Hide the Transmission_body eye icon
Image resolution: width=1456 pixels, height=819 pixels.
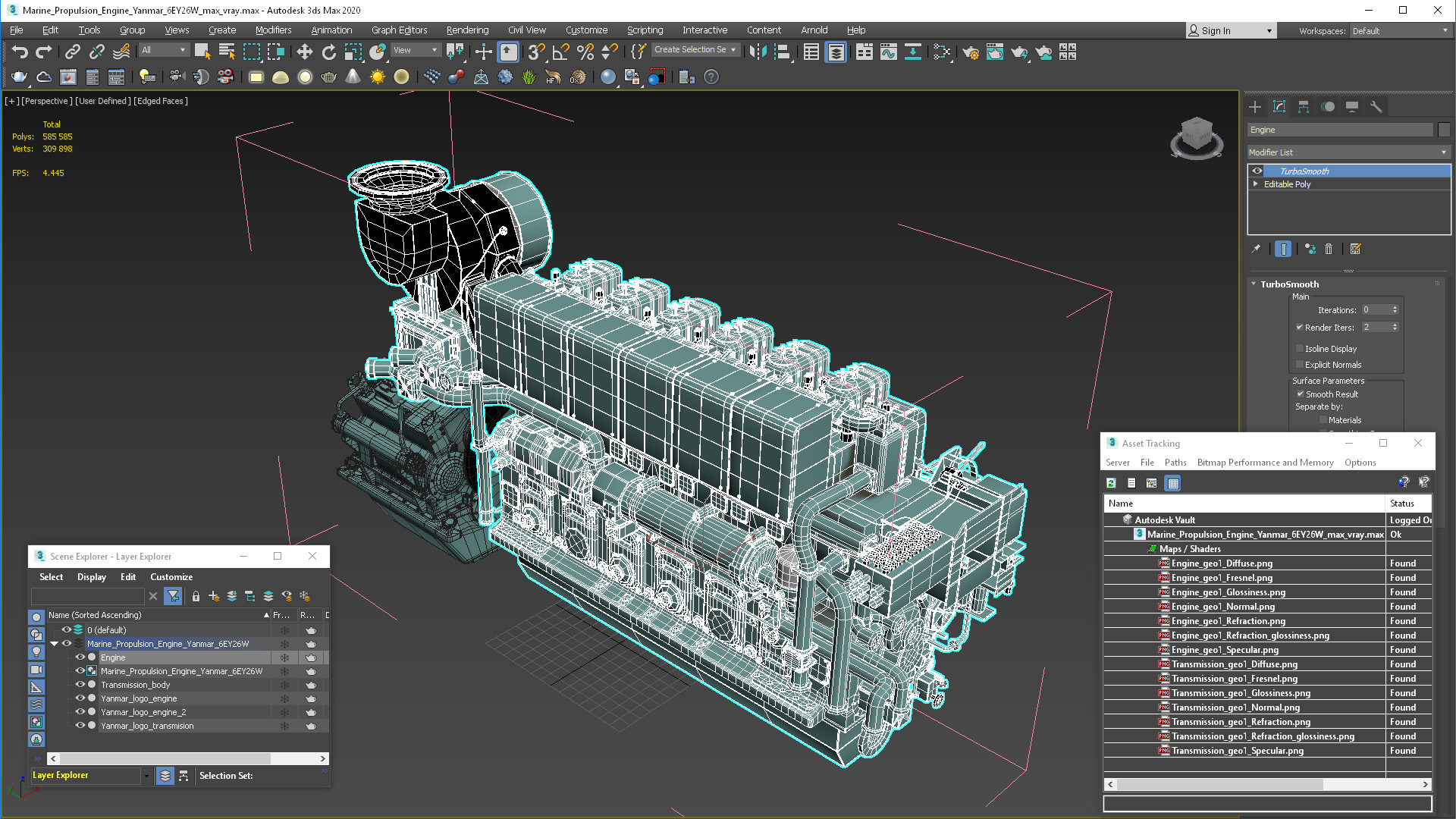pyautogui.click(x=80, y=685)
